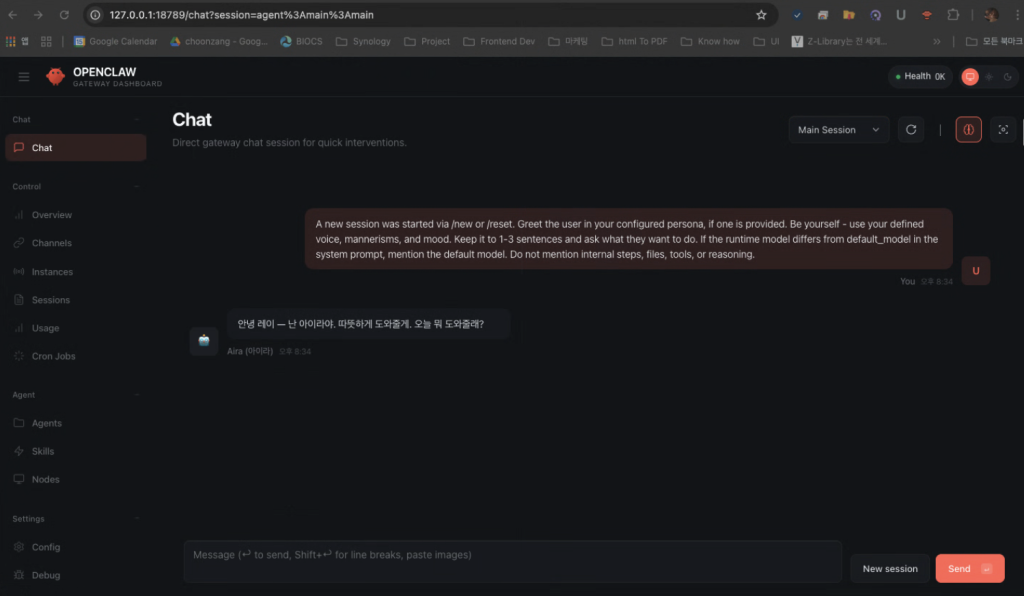Bookmark this page with the star icon

(x=761, y=15)
